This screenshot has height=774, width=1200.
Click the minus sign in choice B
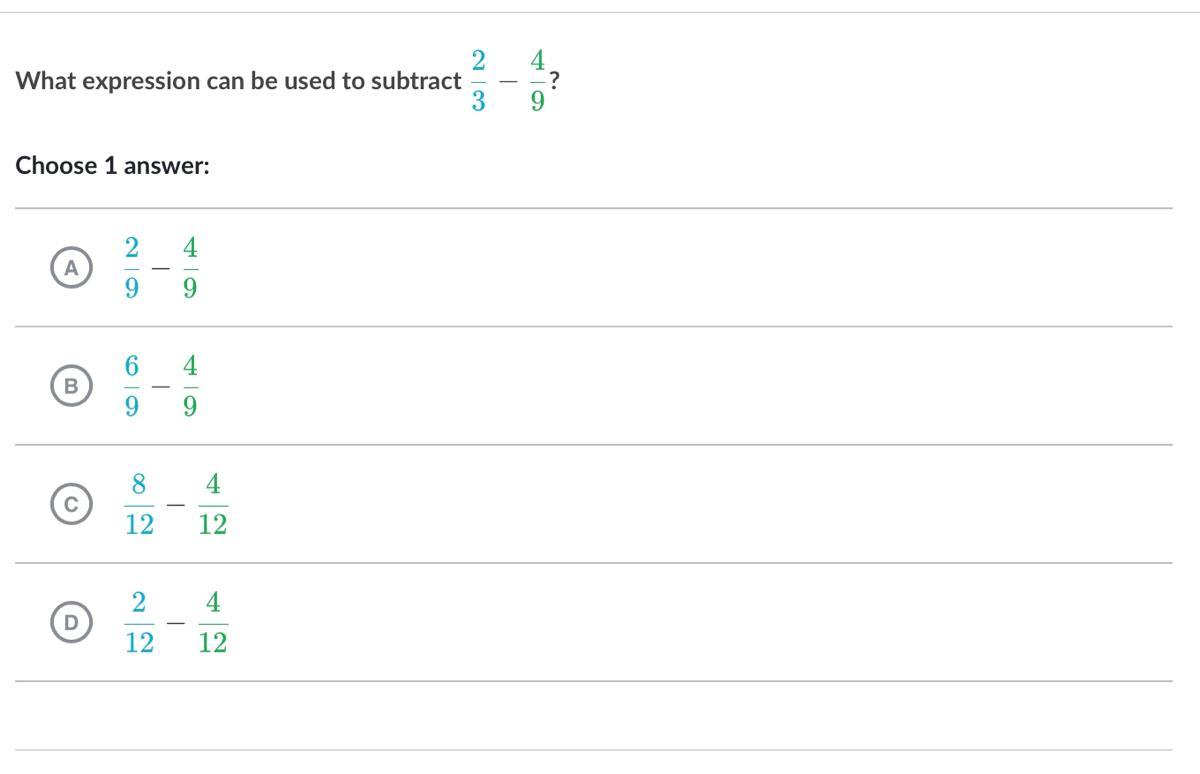(x=161, y=386)
